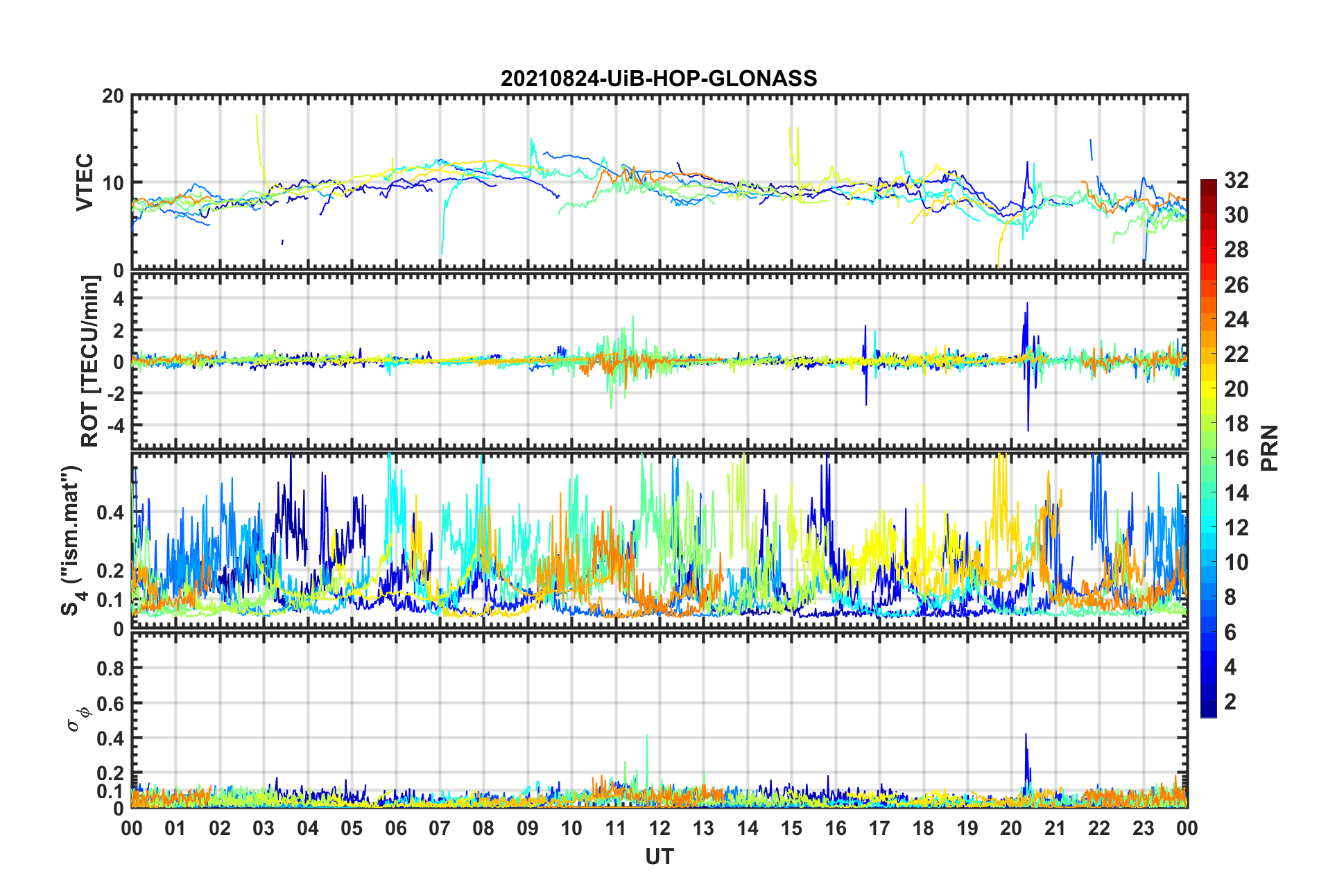This screenshot has height=896, width=1319.
Task: Click hour tick 13 on UT axis
Action: [703, 828]
